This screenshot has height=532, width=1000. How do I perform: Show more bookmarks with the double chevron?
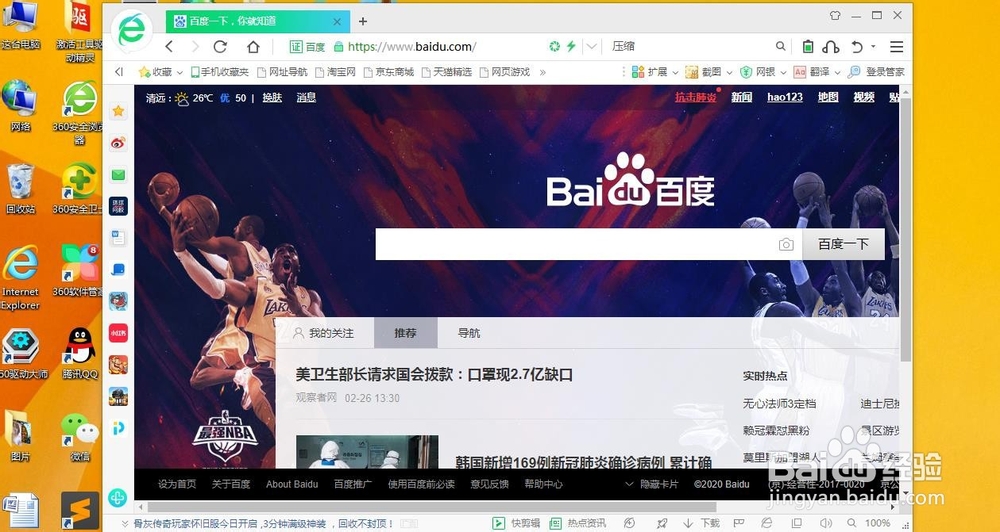coord(543,72)
